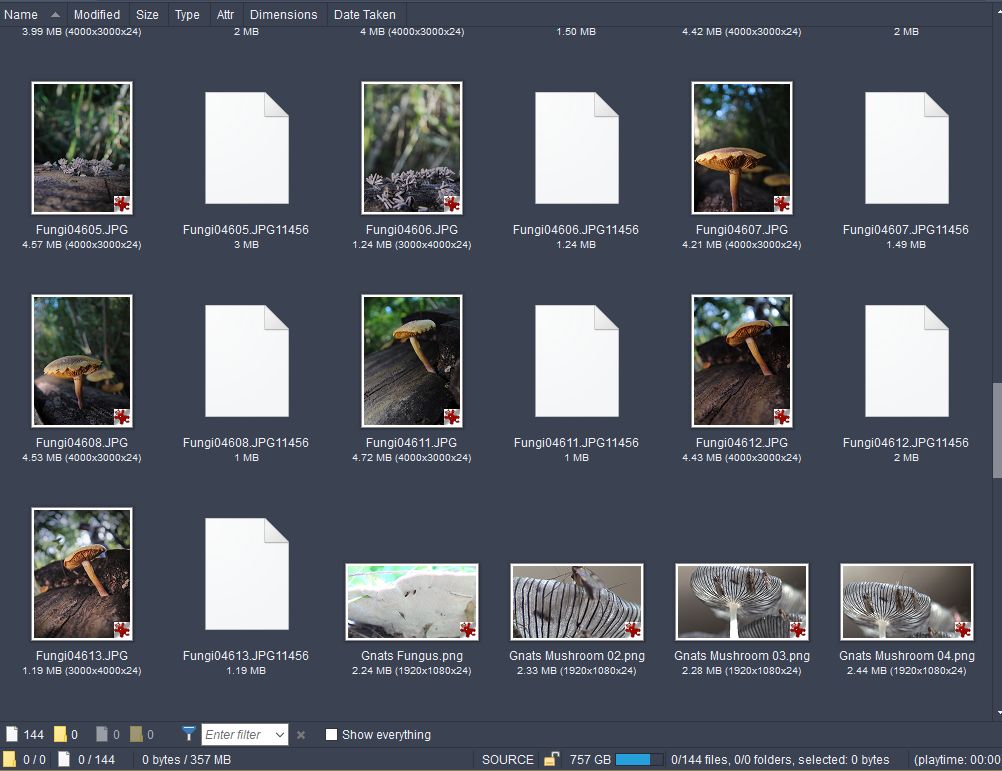Click the '4.72 MB (4000x3000x24)' size text
Viewport: 1002px width, 771px height.
tap(412, 457)
